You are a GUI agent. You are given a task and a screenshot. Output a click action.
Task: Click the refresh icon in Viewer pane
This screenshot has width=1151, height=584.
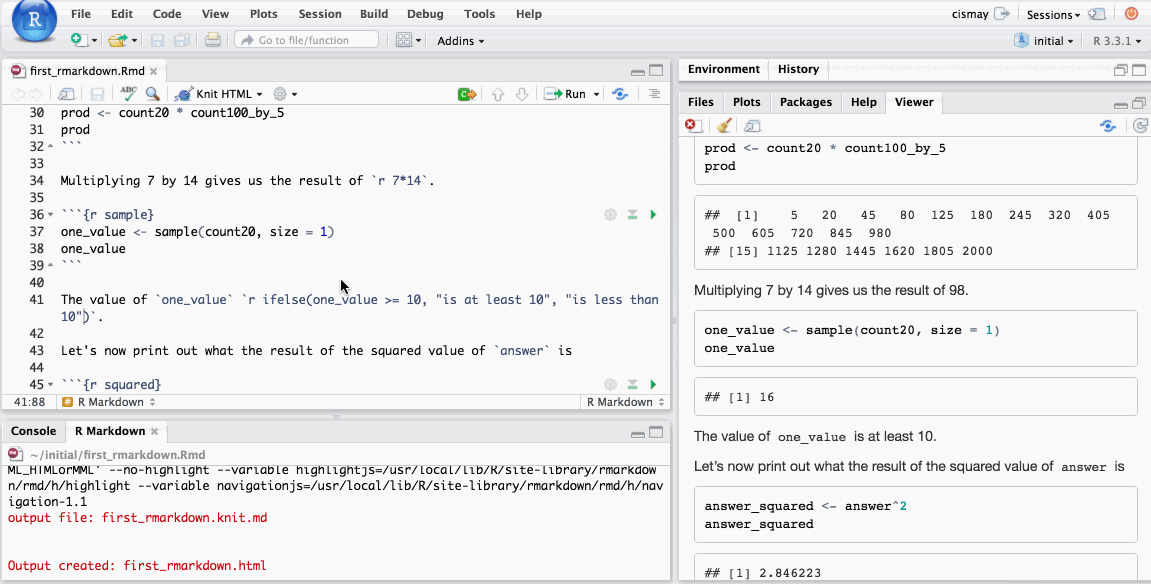click(x=1140, y=126)
